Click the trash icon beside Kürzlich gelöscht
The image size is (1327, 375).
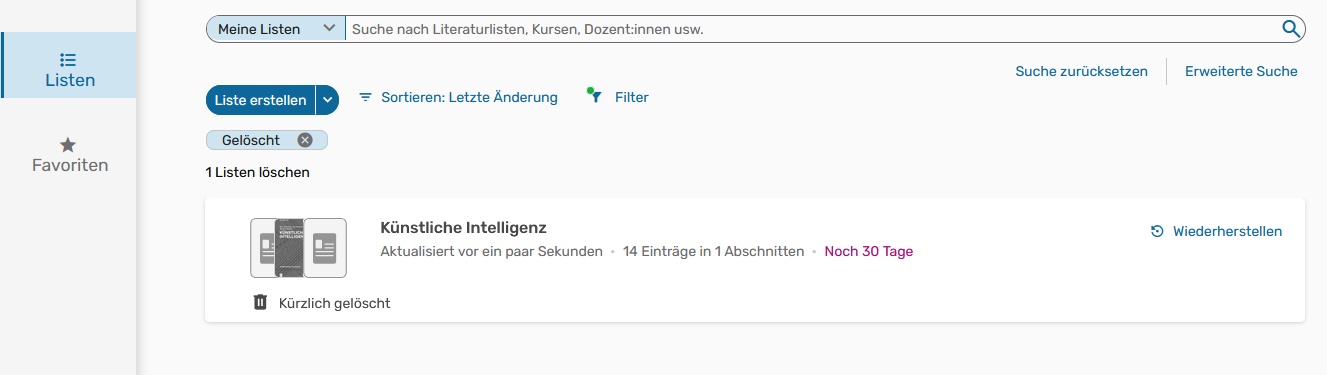(260, 302)
